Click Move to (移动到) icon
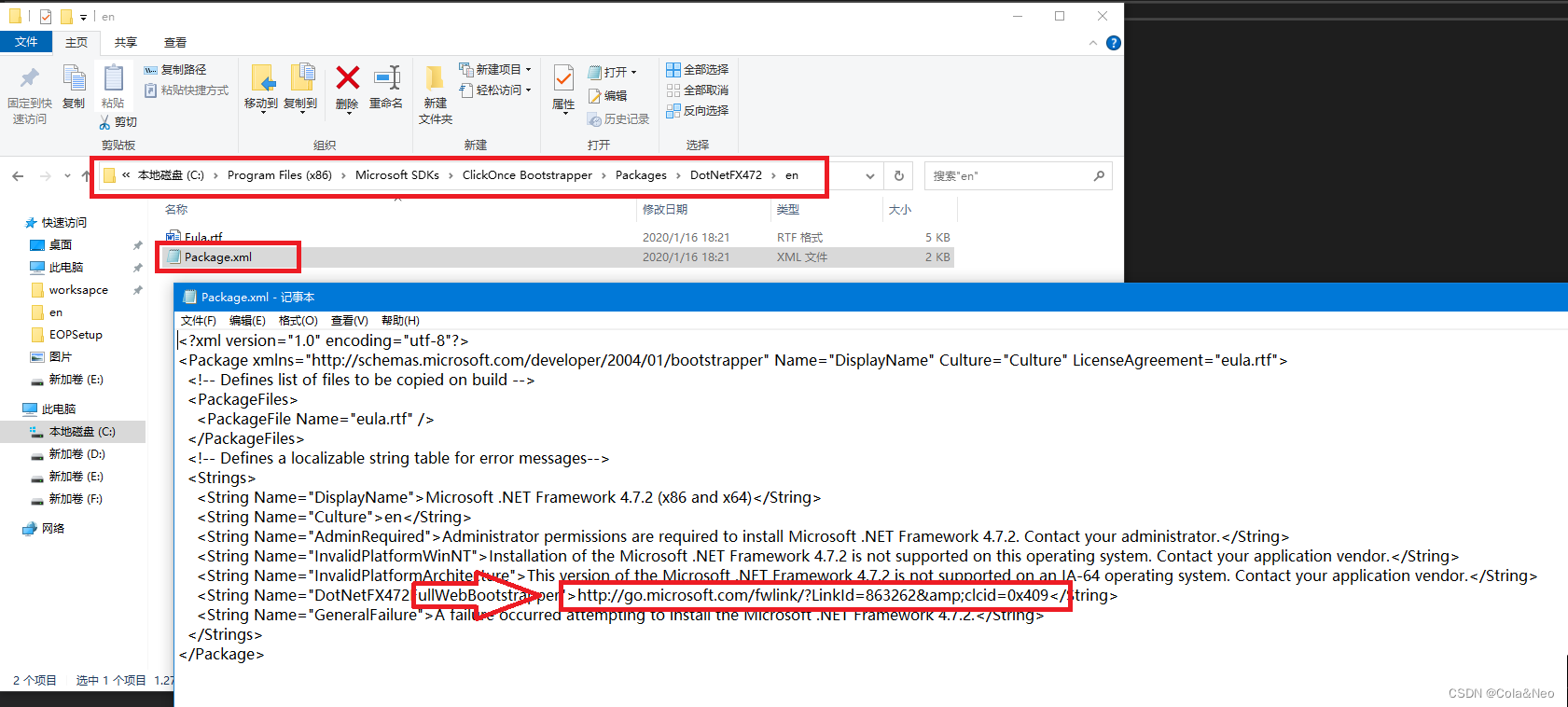 [262, 78]
